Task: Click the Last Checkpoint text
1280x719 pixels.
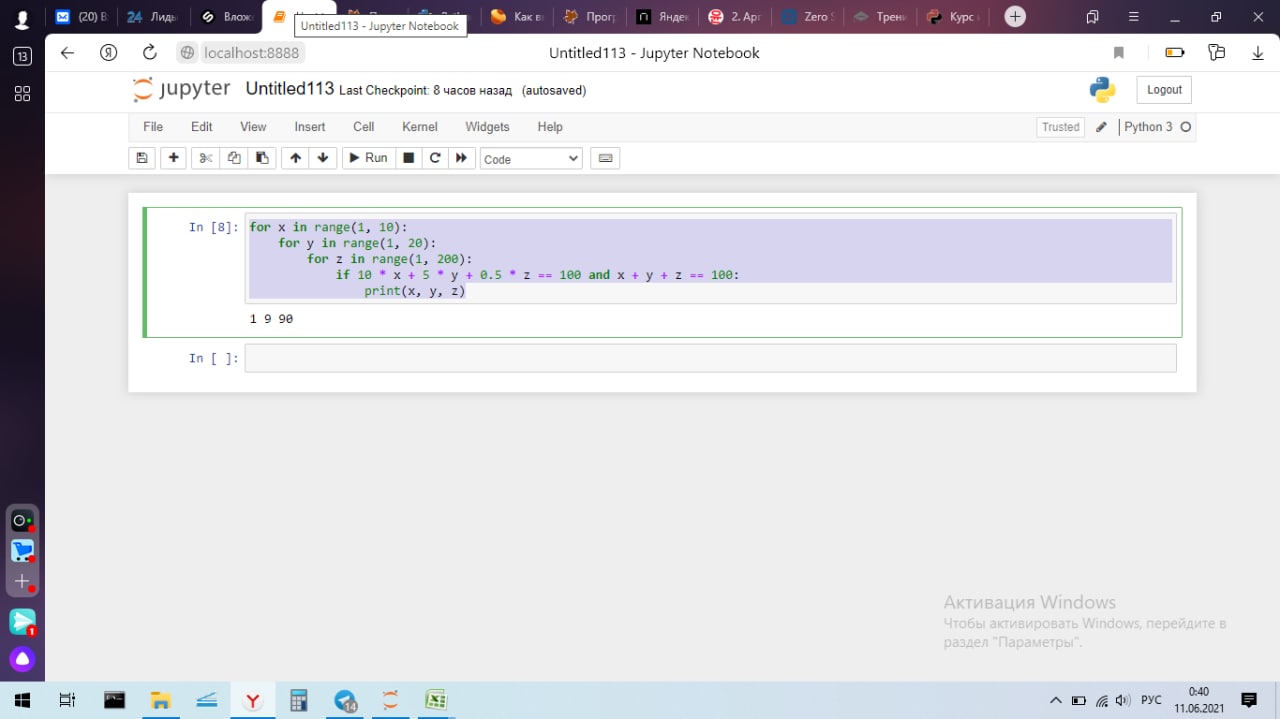Action: click(x=425, y=91)
